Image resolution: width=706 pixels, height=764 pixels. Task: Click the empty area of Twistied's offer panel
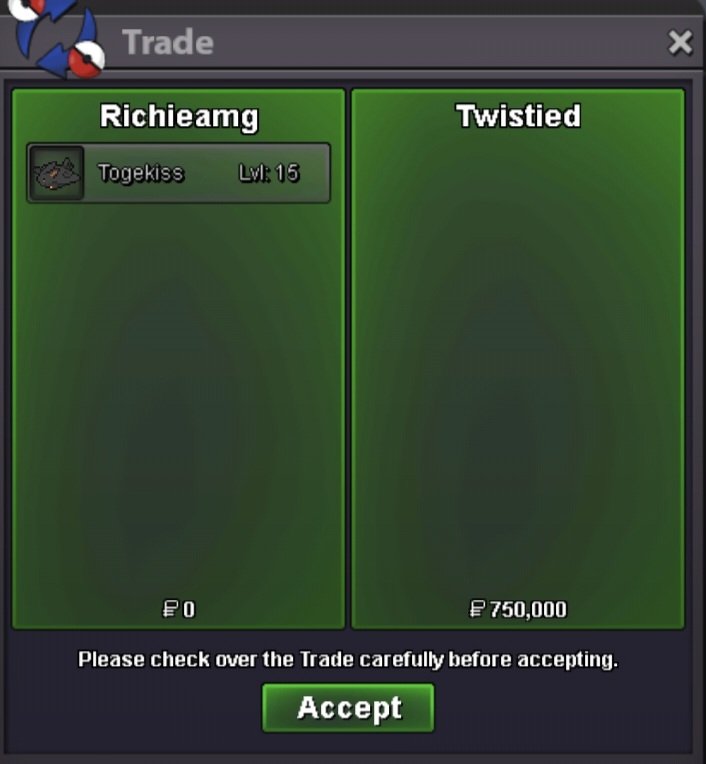[518, 365]
